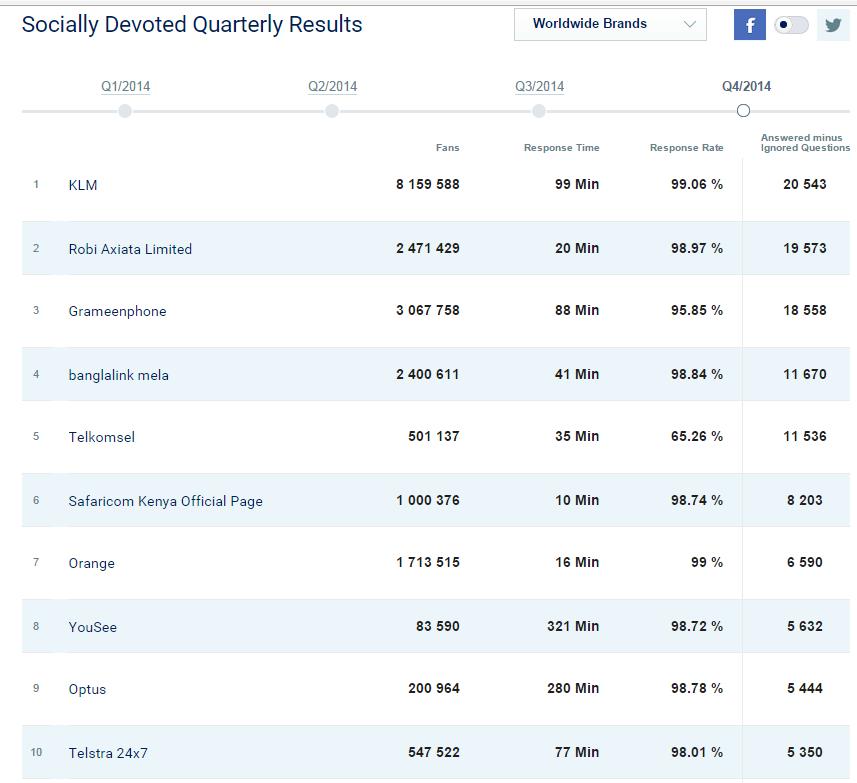Click the Twitter bird icon
The width and height of the screenshot is (857, 783).
tap(833, 25)
